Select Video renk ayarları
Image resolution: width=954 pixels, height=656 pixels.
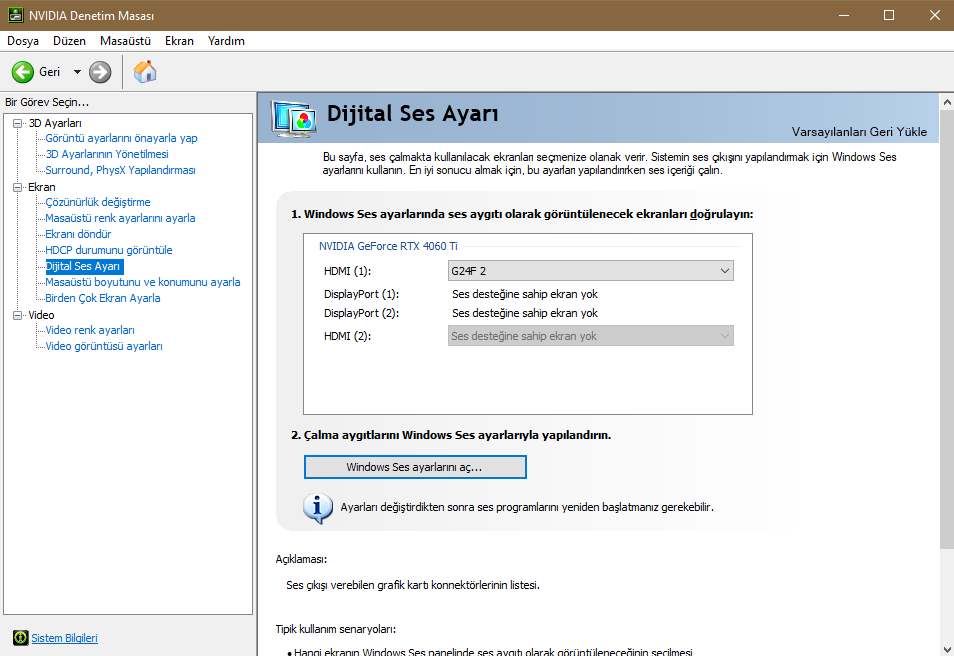pos(90,330)
